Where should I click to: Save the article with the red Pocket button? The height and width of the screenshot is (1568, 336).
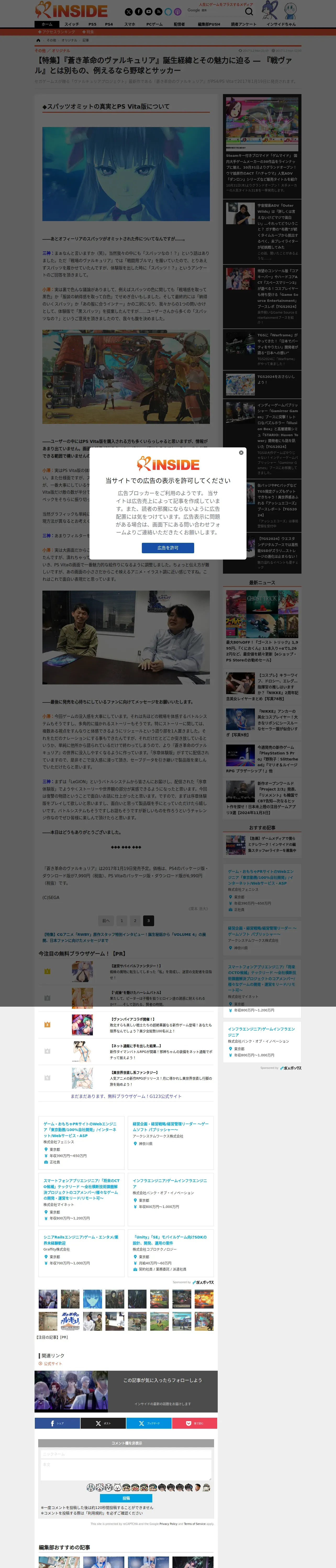pyautogui.click(x=194, y=1423)
